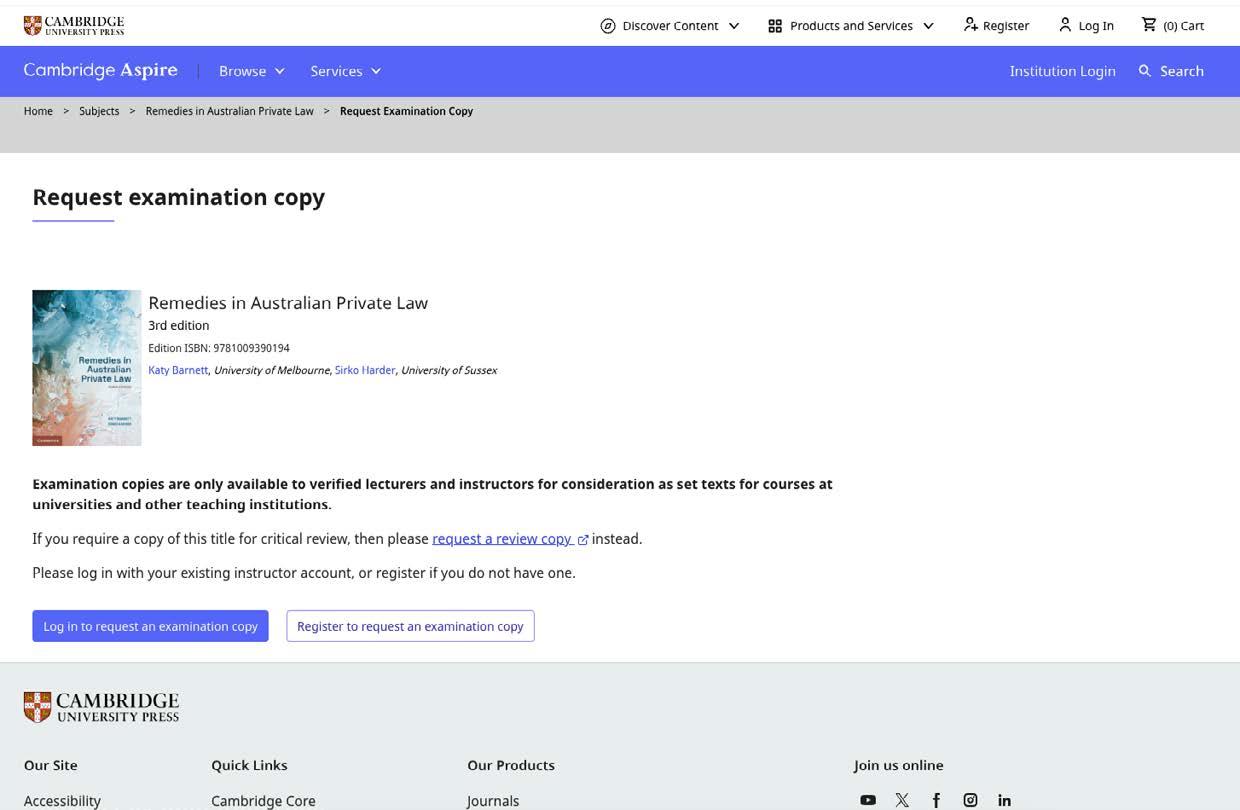Click the 3rd edition text
This screenshot has height=810, width=1240.
179,325
